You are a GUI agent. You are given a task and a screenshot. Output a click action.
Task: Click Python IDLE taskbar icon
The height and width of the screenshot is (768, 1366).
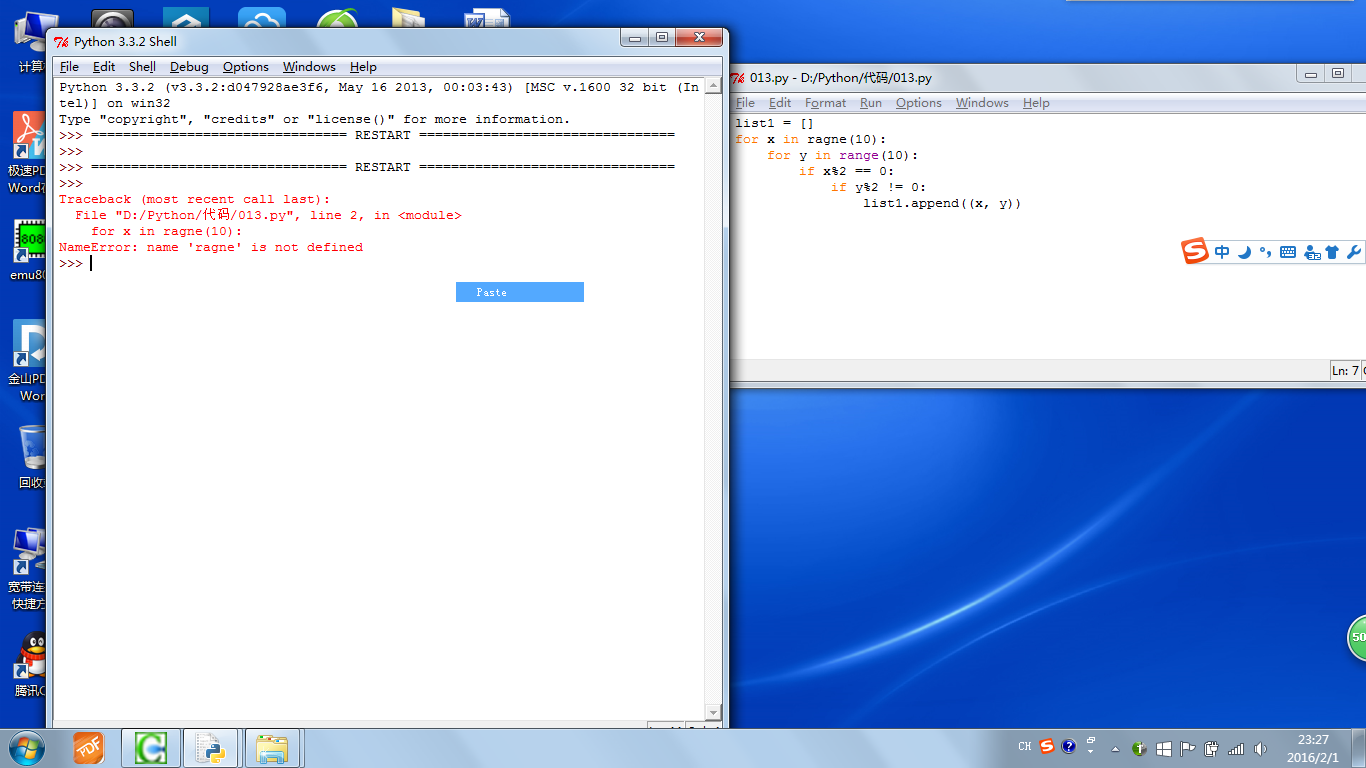(x=210, y=748)
